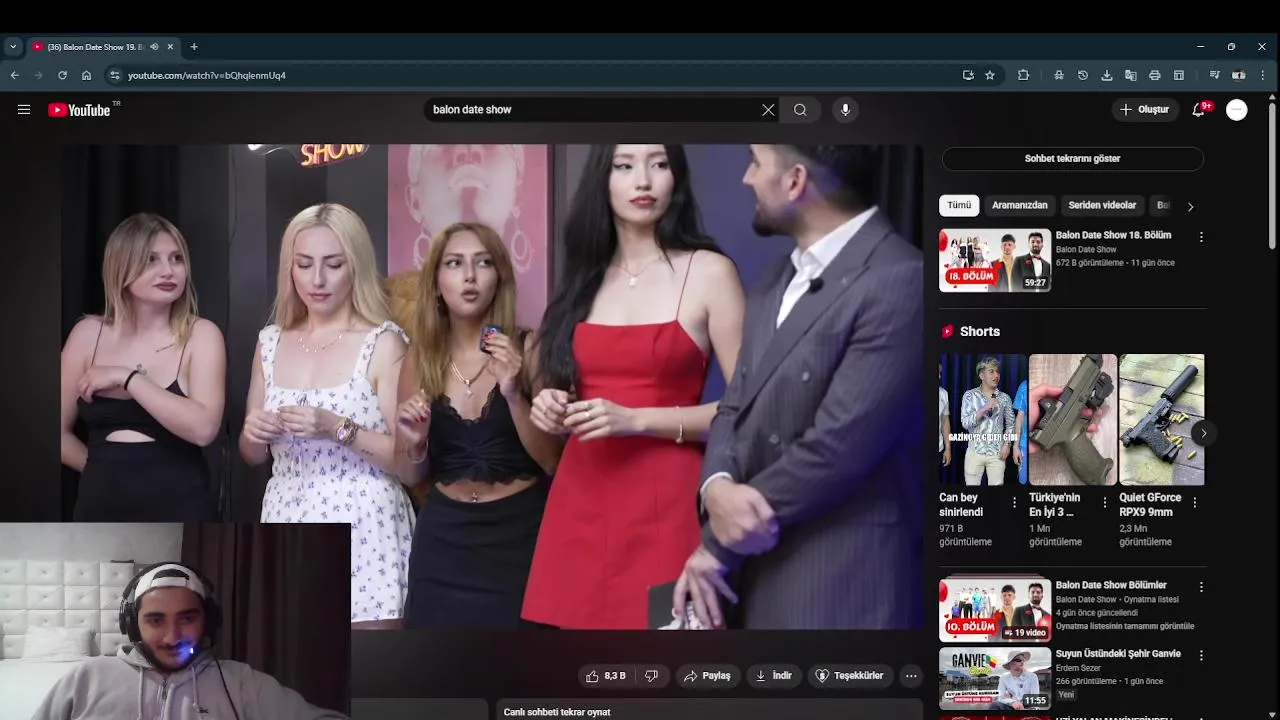
Task: Click the print toolbar icon
Action: point(1155,75)
